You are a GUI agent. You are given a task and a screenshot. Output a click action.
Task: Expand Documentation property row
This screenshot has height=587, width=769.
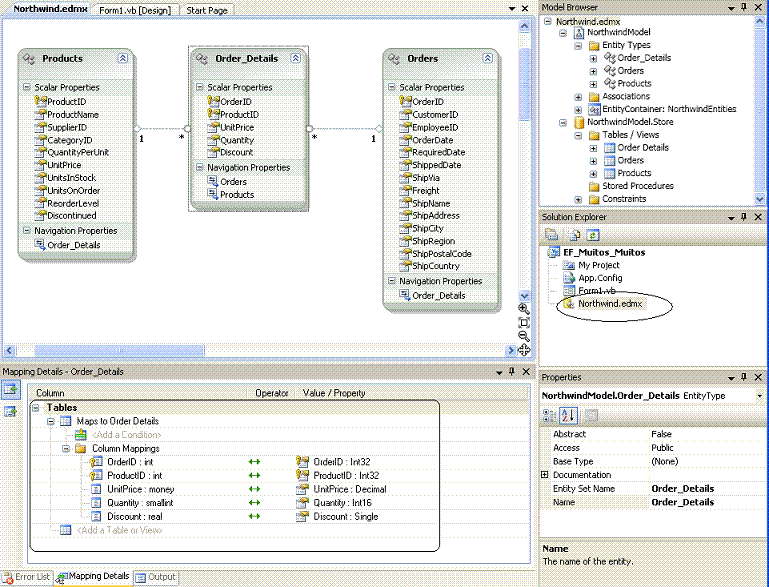coord(545,475)
